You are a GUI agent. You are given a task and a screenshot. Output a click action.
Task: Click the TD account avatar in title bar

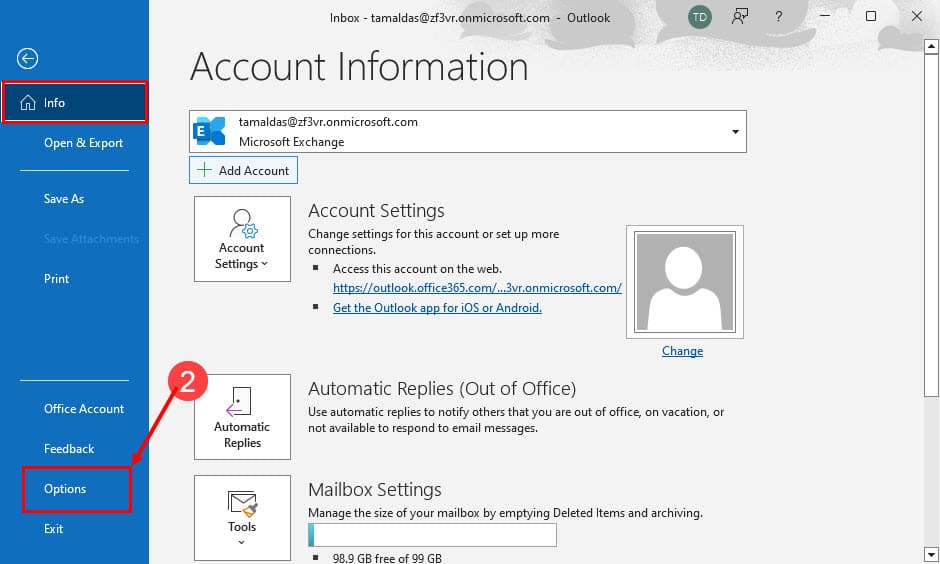699,17
